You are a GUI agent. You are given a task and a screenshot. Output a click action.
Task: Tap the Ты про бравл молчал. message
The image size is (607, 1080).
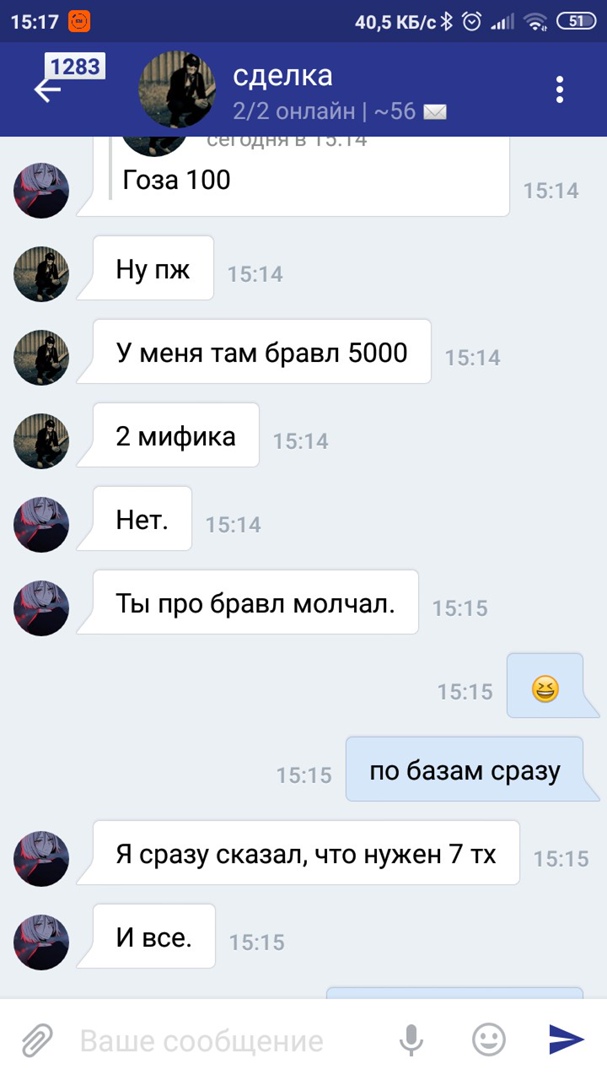256,603
